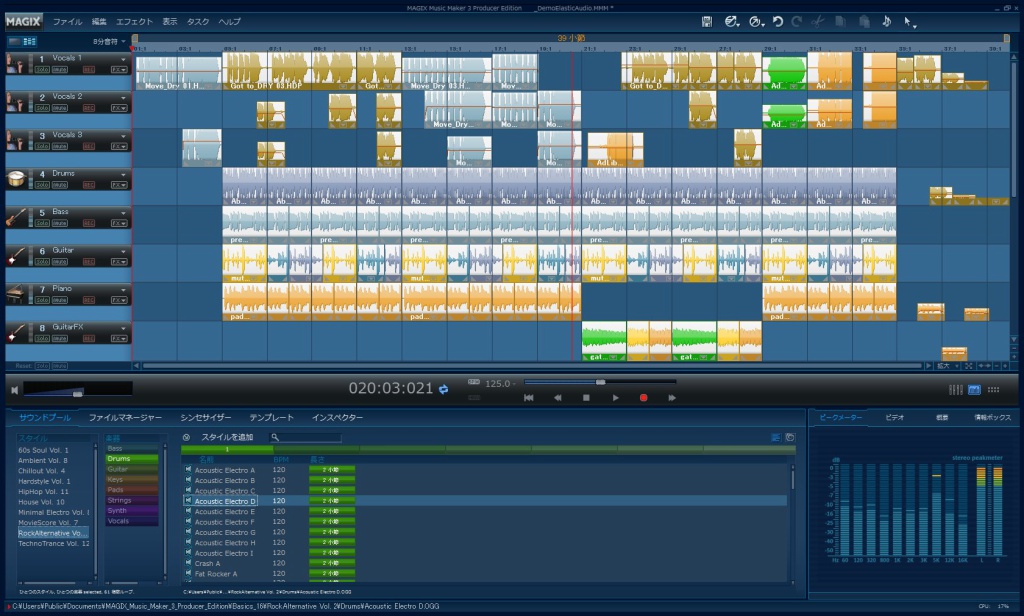Open the ヘルプ menu
This screenshot has height=616, width=1024.
pos(229,22)
